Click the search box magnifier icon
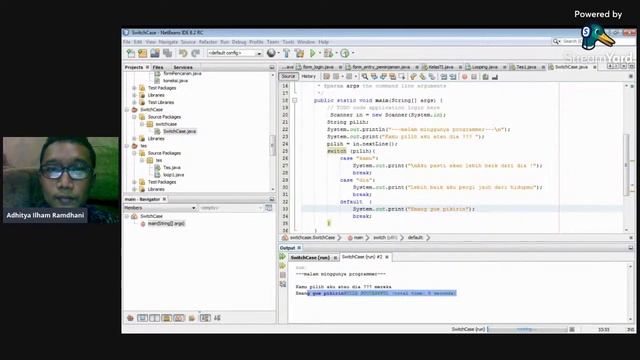 pos(556,42)
